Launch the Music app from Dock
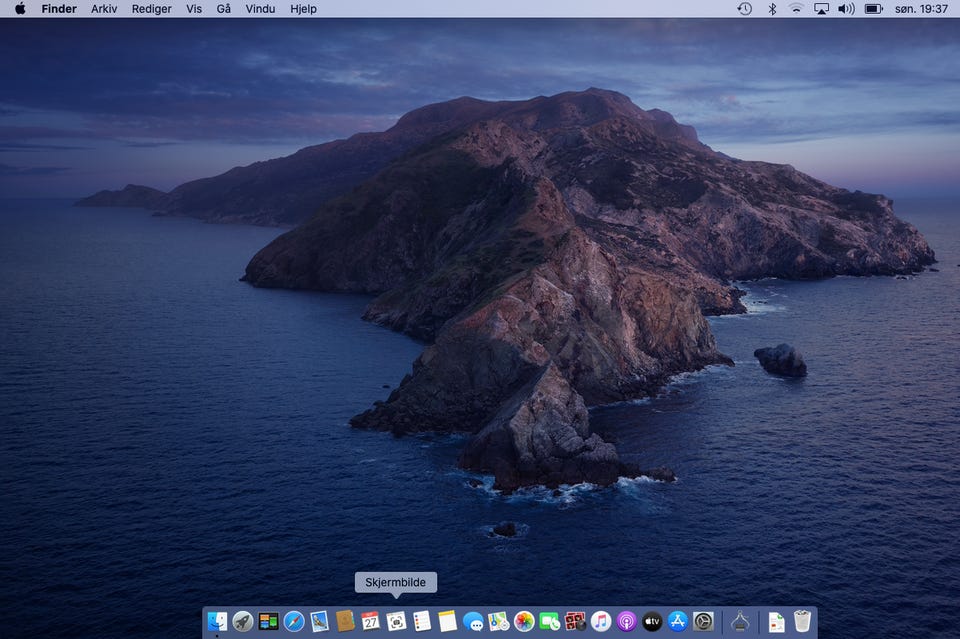This screenshot has width=960, height=639. tap(601, 622)
